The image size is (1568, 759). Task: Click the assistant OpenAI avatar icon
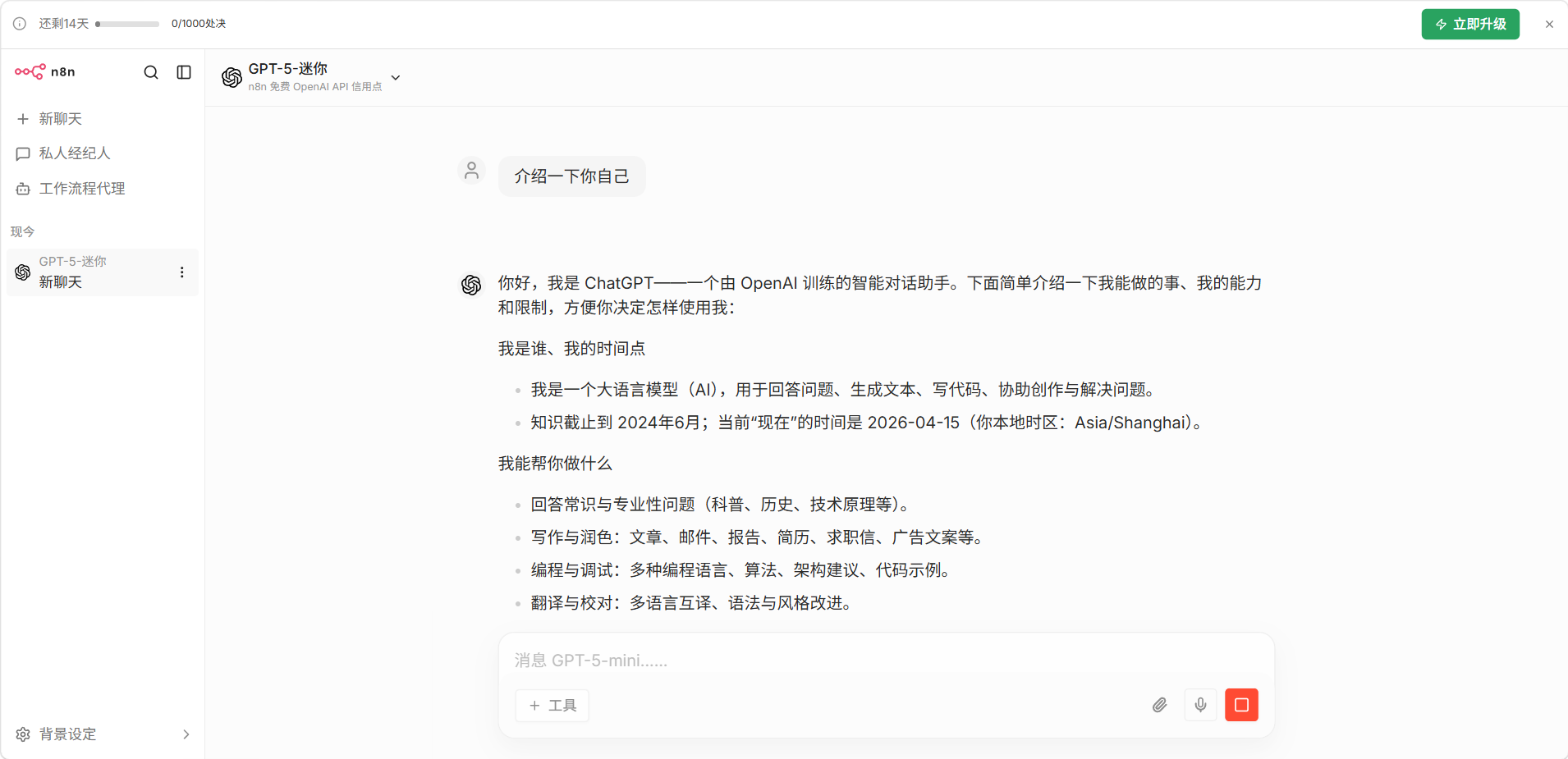click(471, 285)
